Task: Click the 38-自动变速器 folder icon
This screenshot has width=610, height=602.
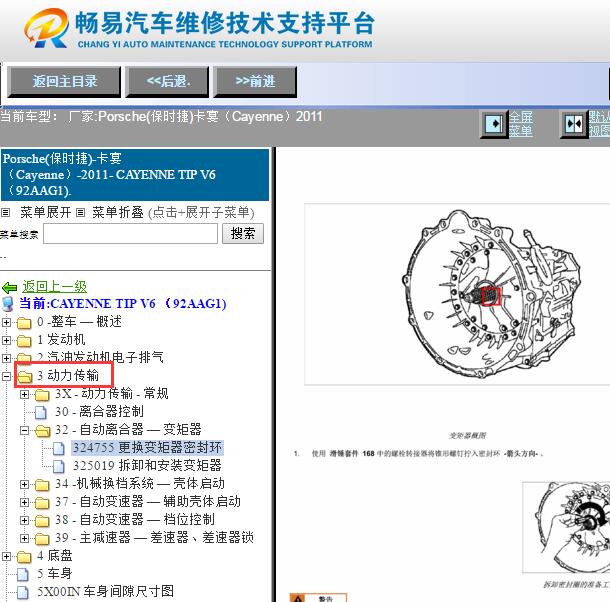Action: click(42, 521)
